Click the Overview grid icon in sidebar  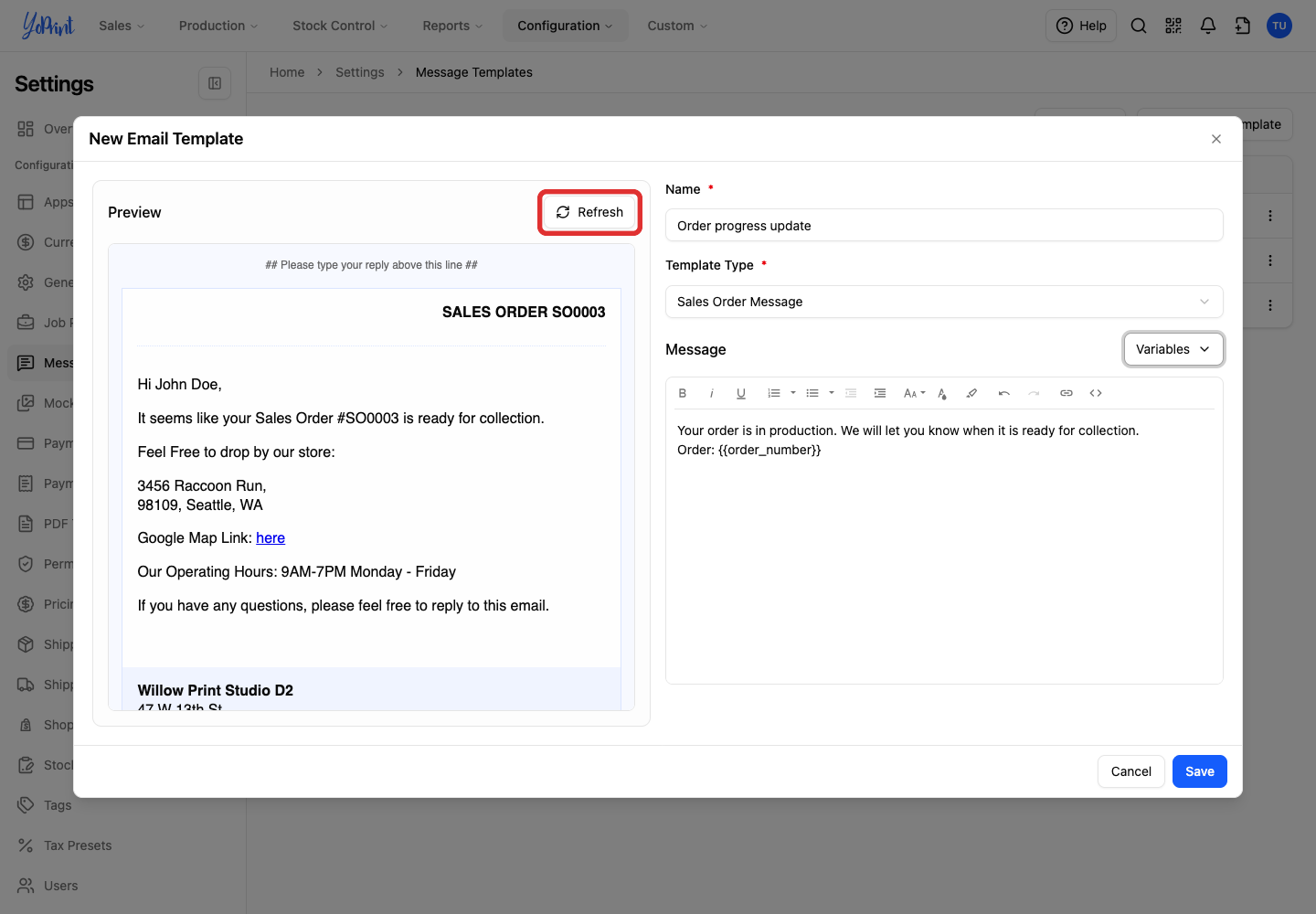(x=26, y=129)
